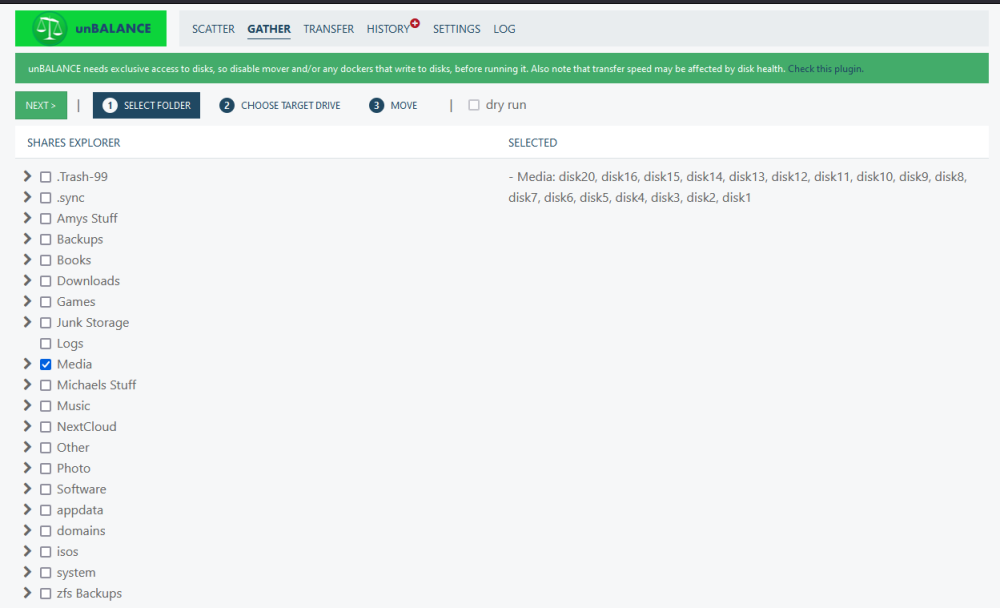
Task: Expand the Downloads folder chevron
Action: point(27,280)
